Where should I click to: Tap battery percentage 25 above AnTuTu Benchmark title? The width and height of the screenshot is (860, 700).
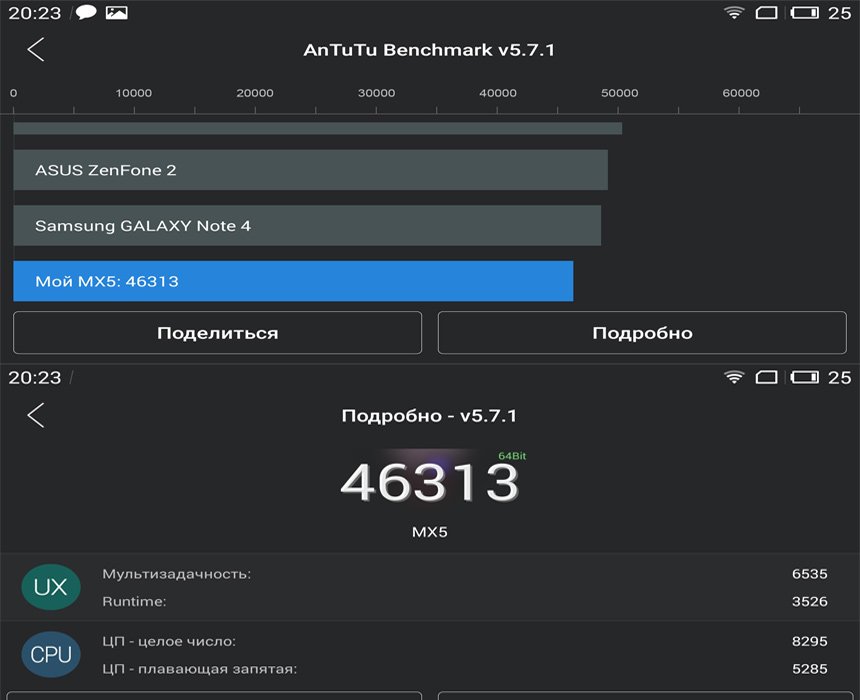839,13
